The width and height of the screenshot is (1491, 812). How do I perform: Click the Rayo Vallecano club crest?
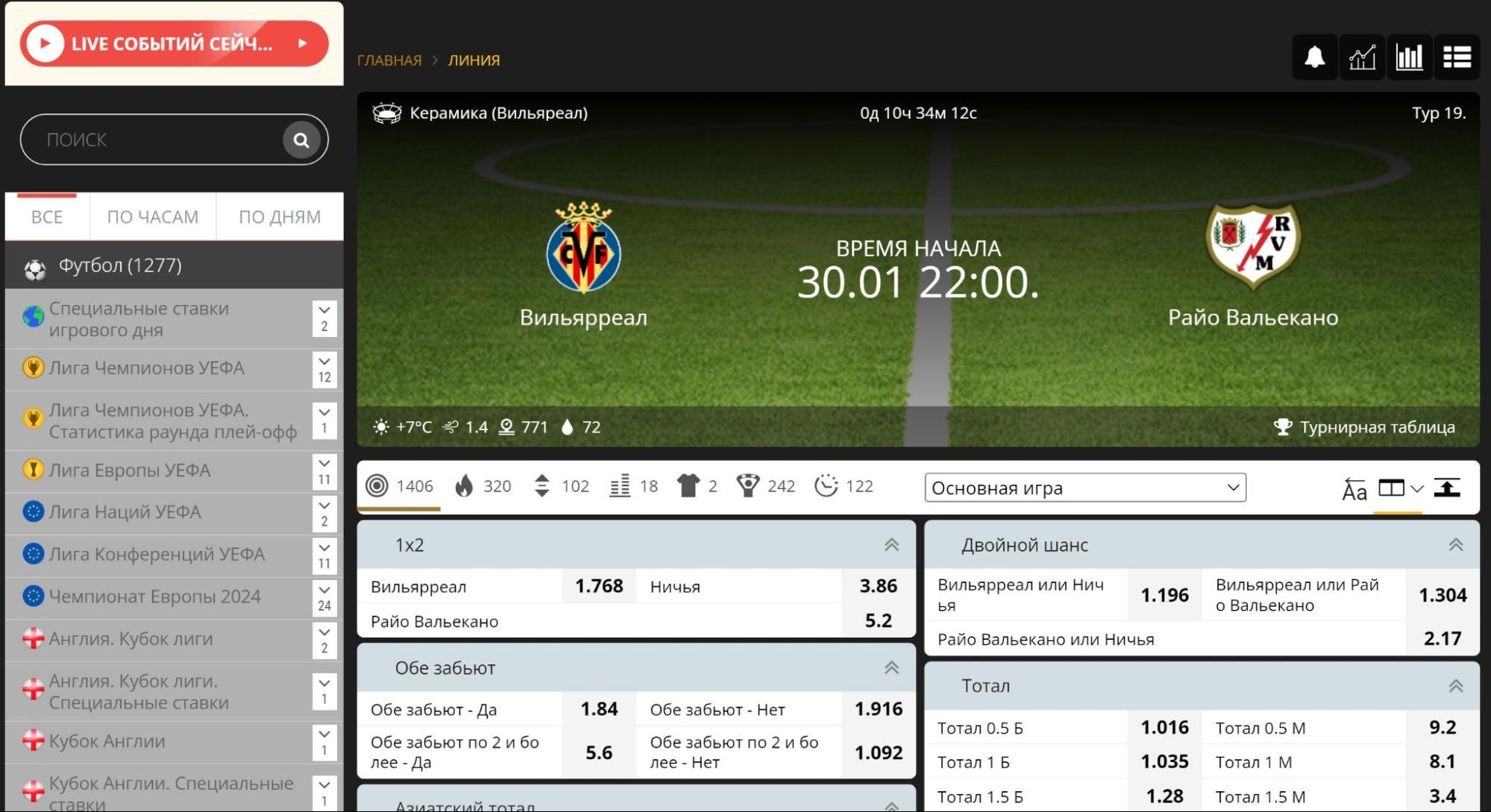pyautogui.click(x=1253, y=246)
